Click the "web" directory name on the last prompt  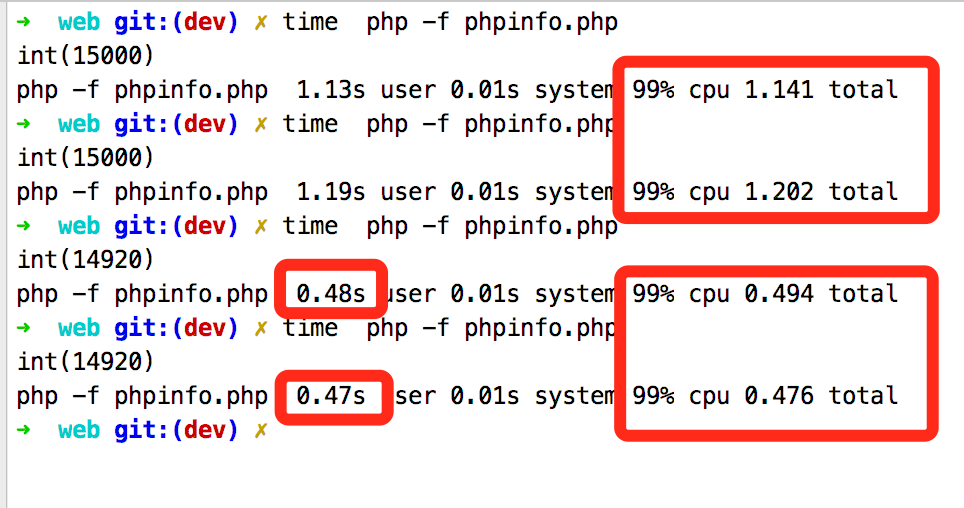pos(79,430)
